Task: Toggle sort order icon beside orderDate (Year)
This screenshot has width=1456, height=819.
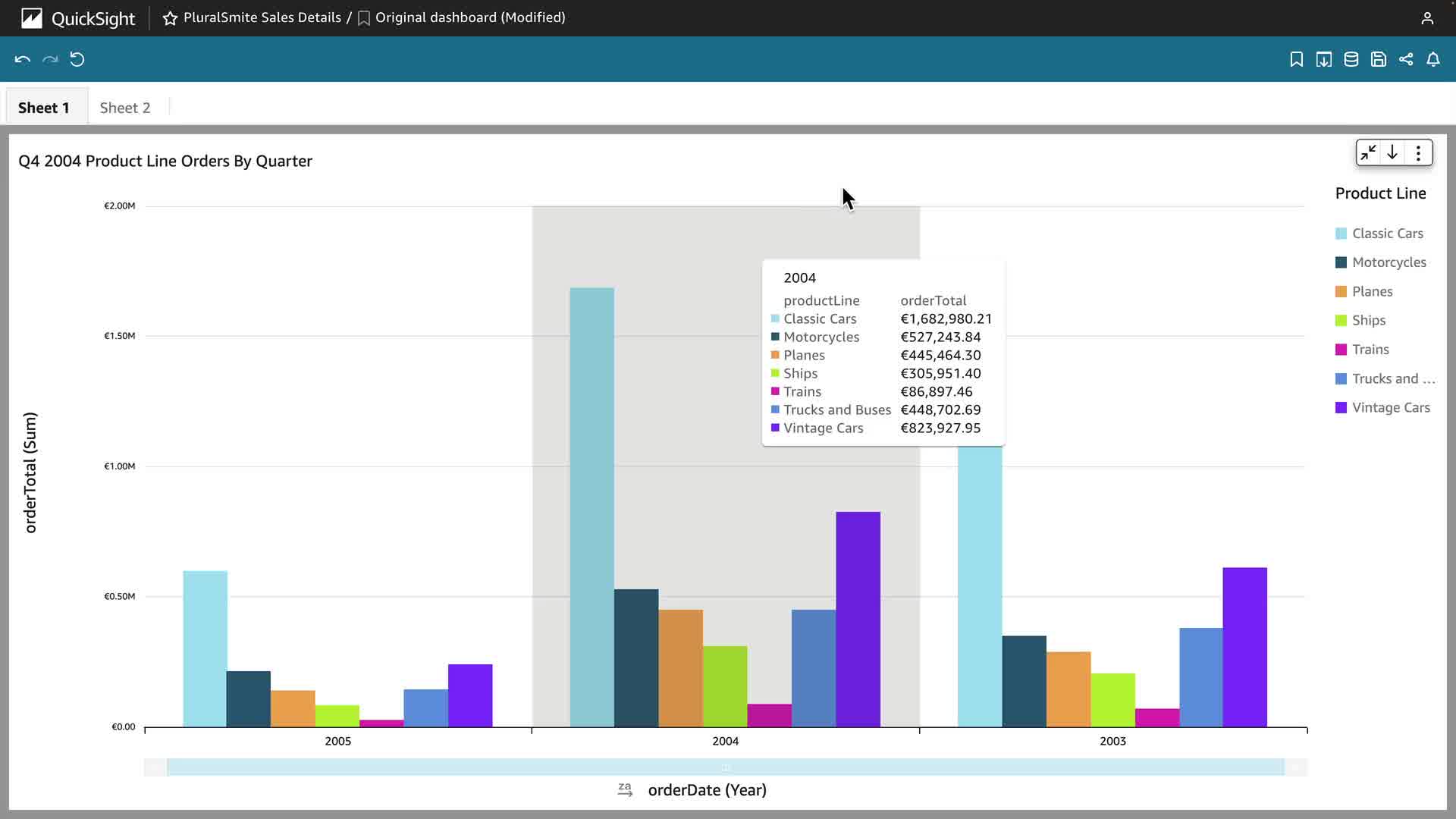Action: tap(625, 789)
